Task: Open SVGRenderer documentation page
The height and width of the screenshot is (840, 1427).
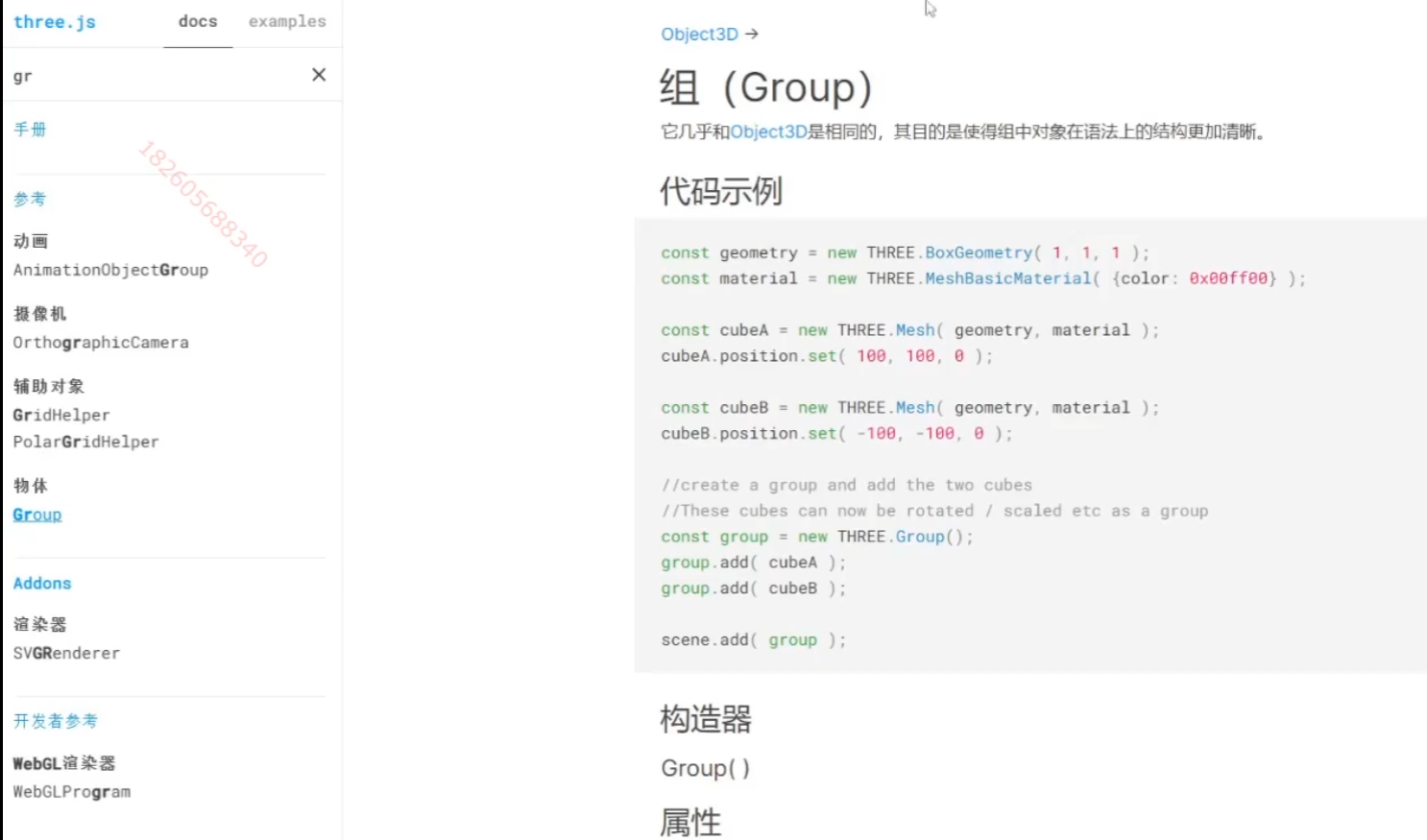Action: click(66, 653)
